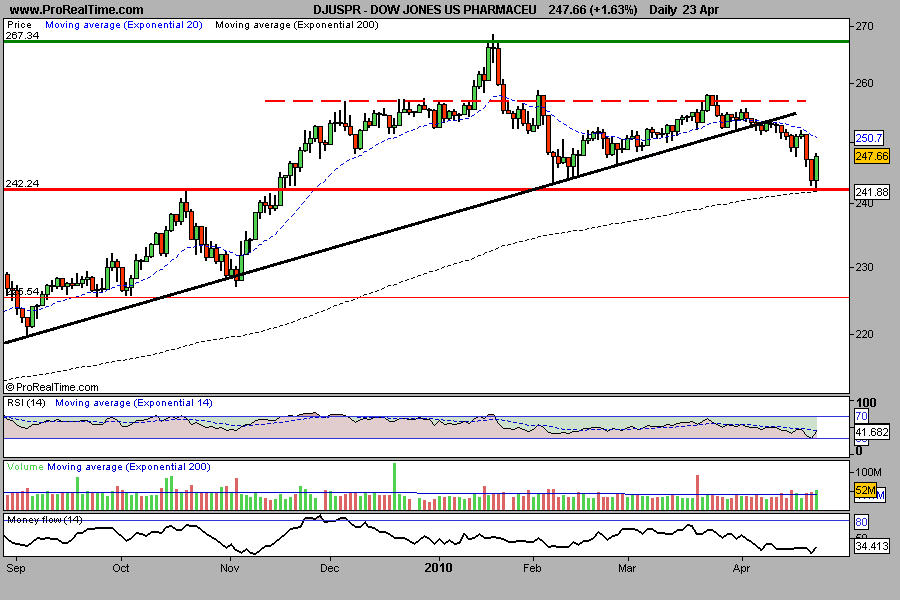Click the 100M volume axis label
Viewport: 900px width, 600px height.
pyautogui.click(x=868, y=473)
